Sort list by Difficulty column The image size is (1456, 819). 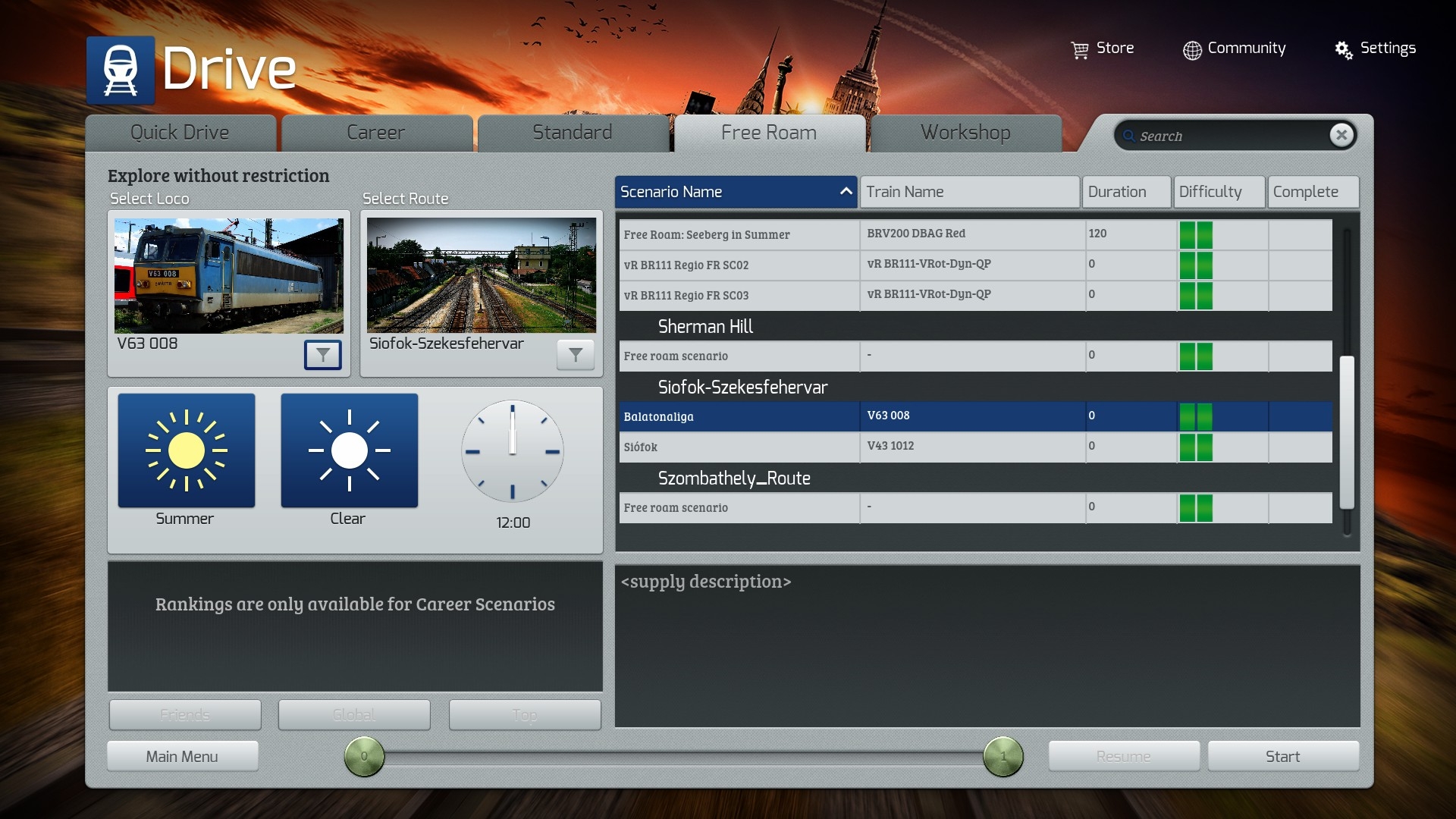1219,192
